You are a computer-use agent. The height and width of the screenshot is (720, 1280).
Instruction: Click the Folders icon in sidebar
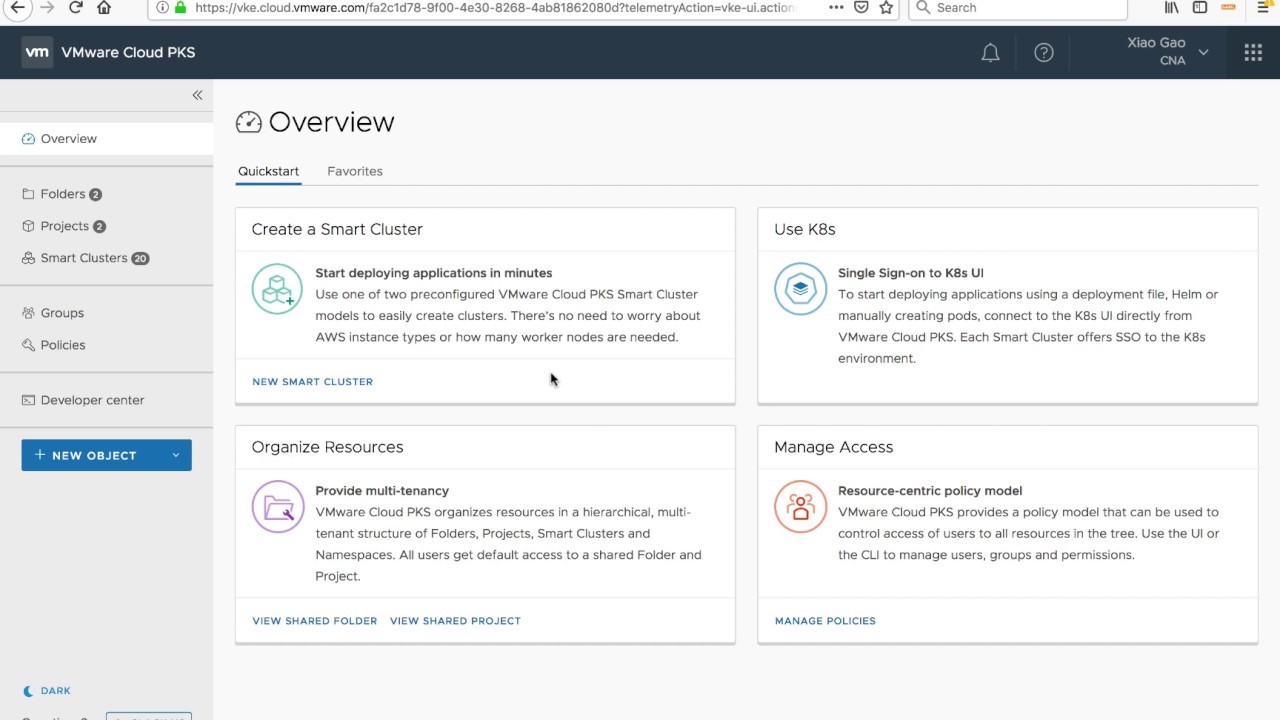29,194
